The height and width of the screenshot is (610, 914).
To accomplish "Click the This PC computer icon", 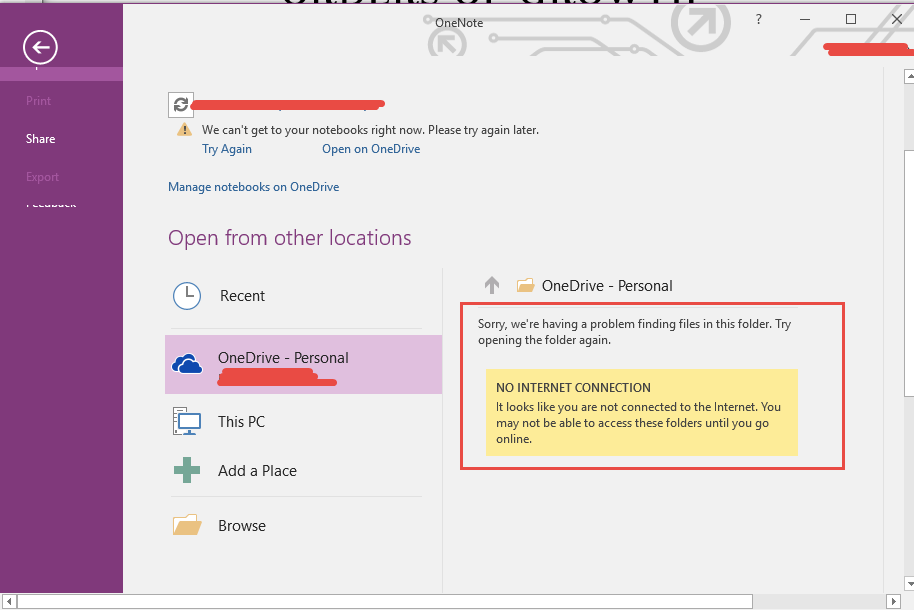I will tap(187, 422).
